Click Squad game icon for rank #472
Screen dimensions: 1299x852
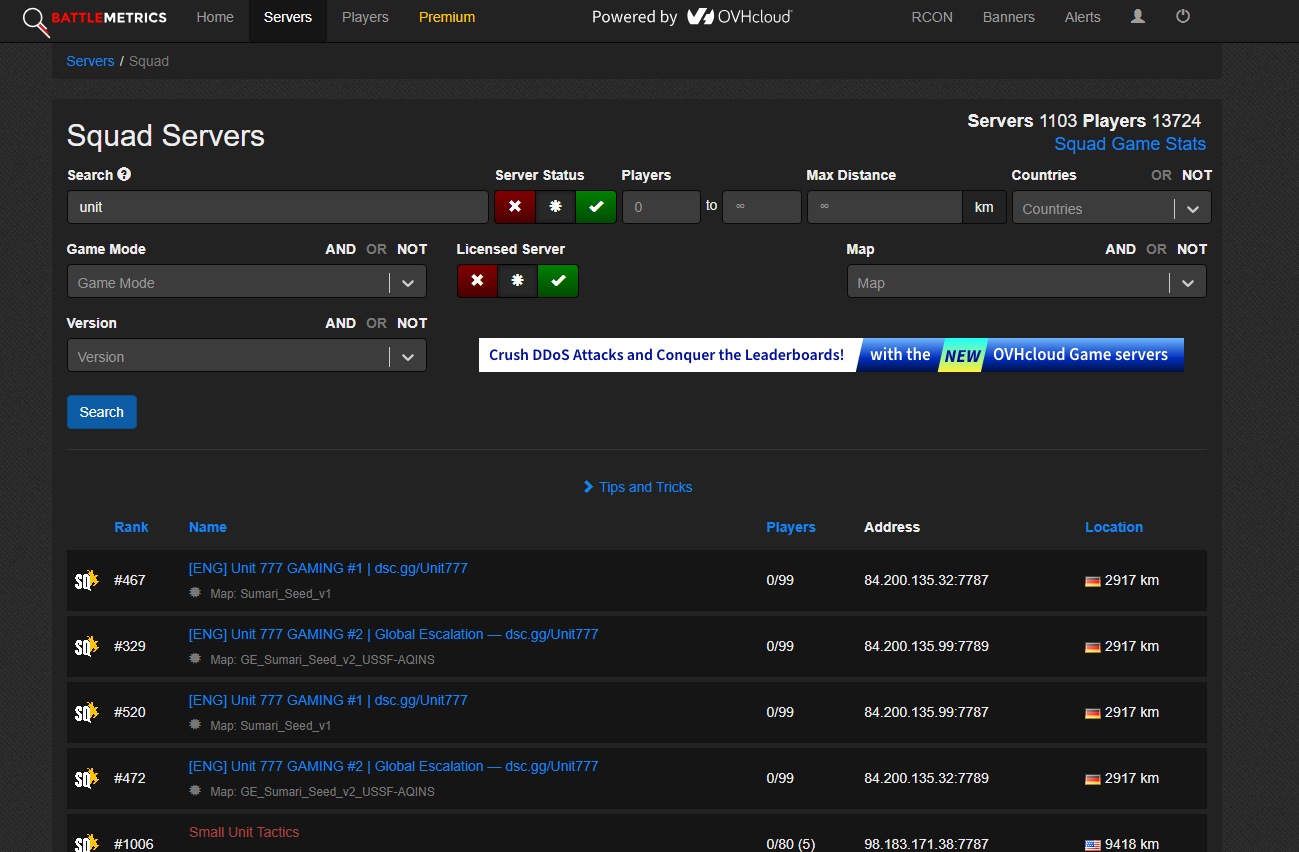point(87,778)
